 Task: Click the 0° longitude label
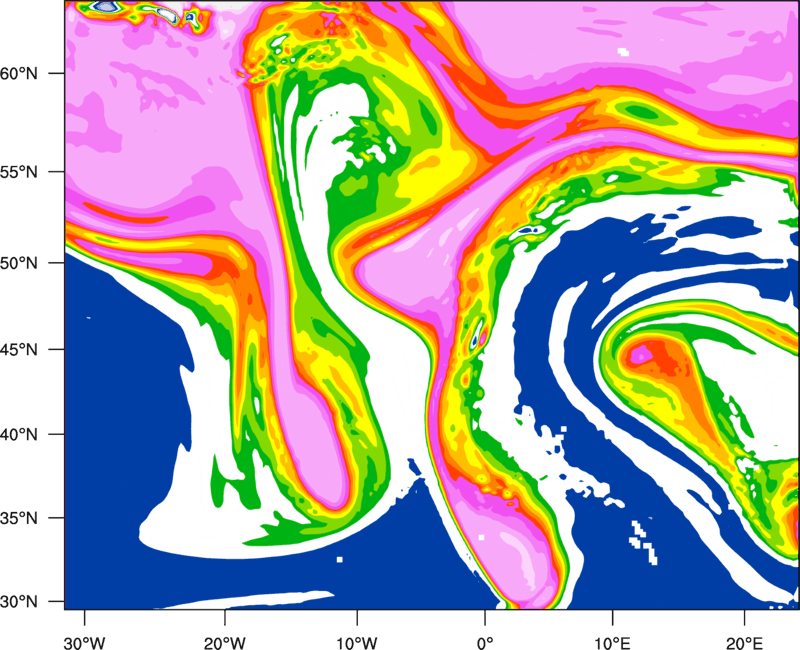point(485,643)
